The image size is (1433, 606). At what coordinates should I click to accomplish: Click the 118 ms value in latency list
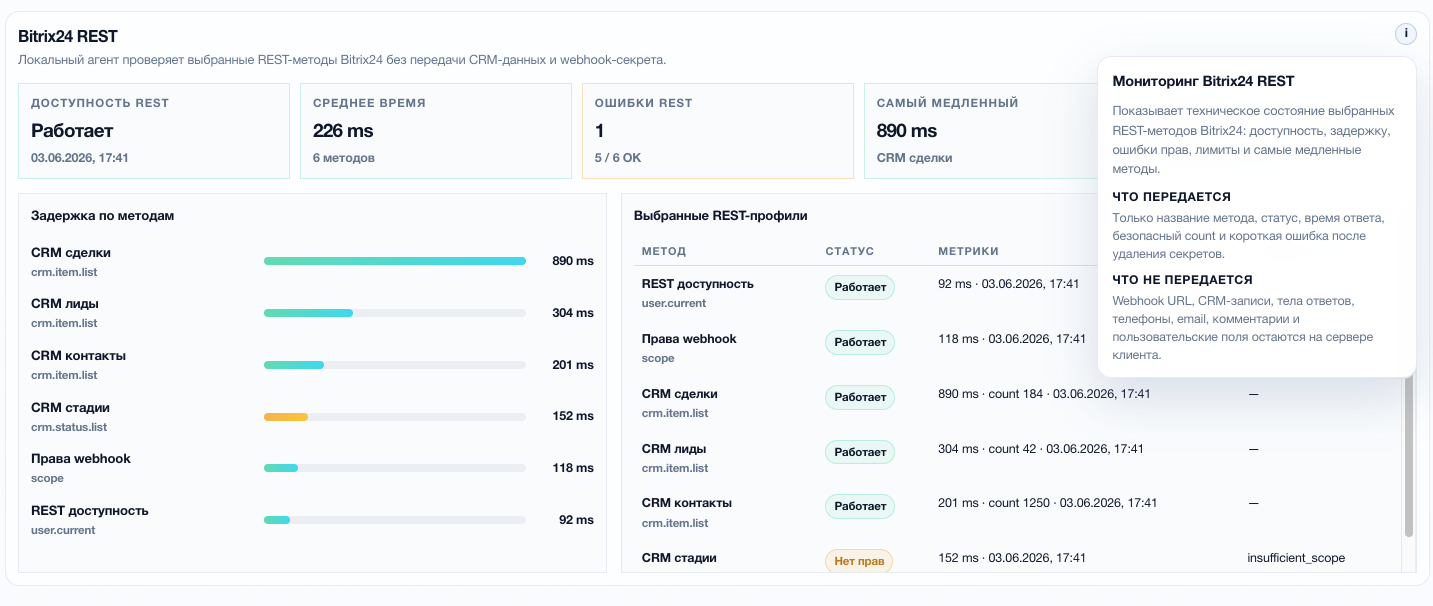tap(573, 468)
